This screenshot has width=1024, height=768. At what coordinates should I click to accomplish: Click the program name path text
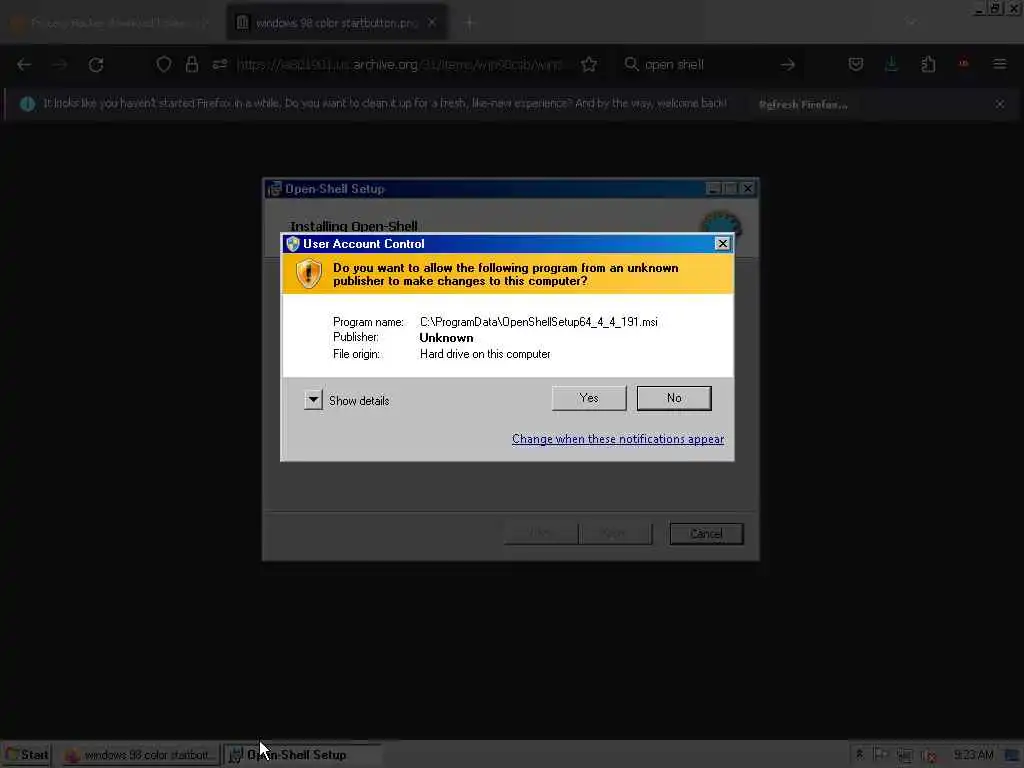tap(539, 322)
